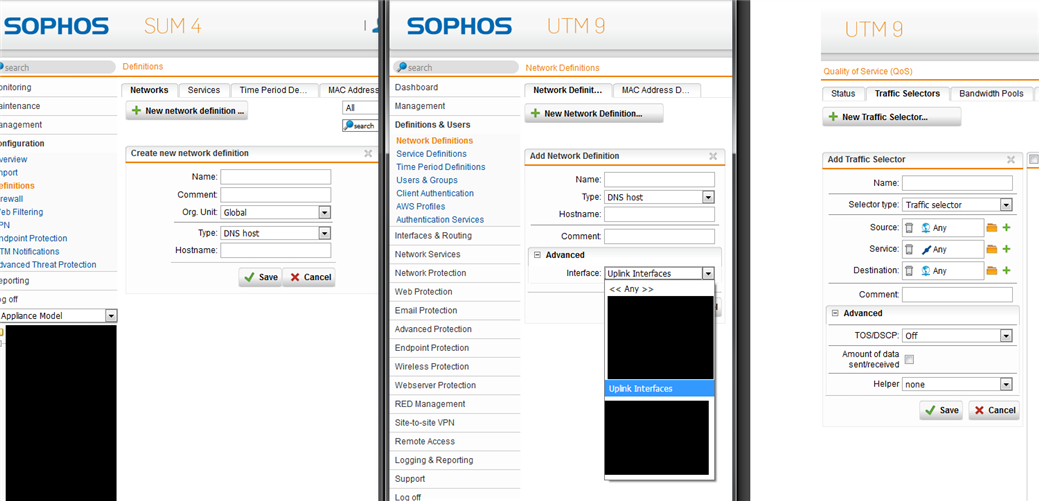
Task: Click Sophos logo in SUM 4 window
Action: [x=55, y=26]
